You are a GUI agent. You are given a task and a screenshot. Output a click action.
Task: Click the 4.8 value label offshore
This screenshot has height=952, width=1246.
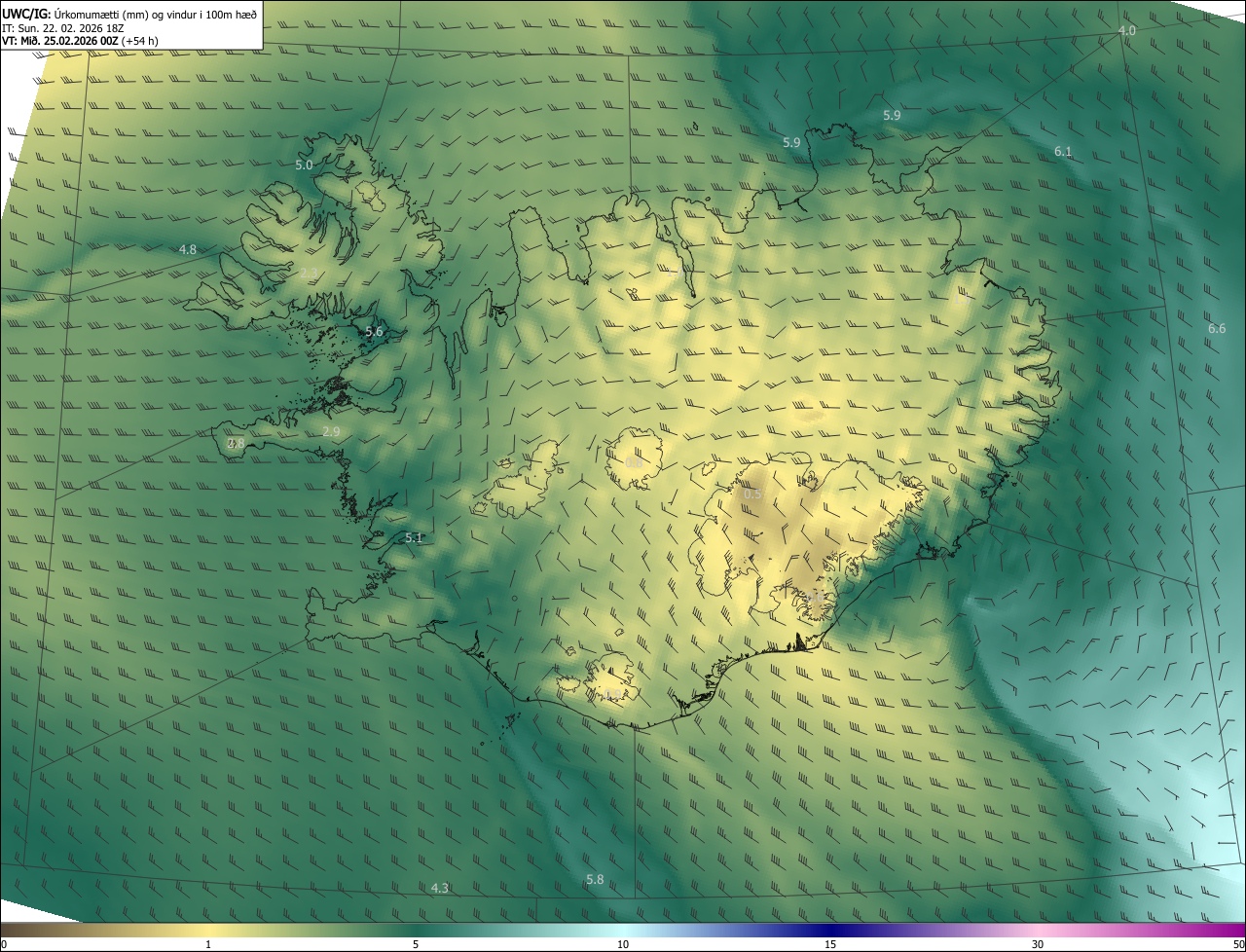pyautogui.click(x=188, y=250)
